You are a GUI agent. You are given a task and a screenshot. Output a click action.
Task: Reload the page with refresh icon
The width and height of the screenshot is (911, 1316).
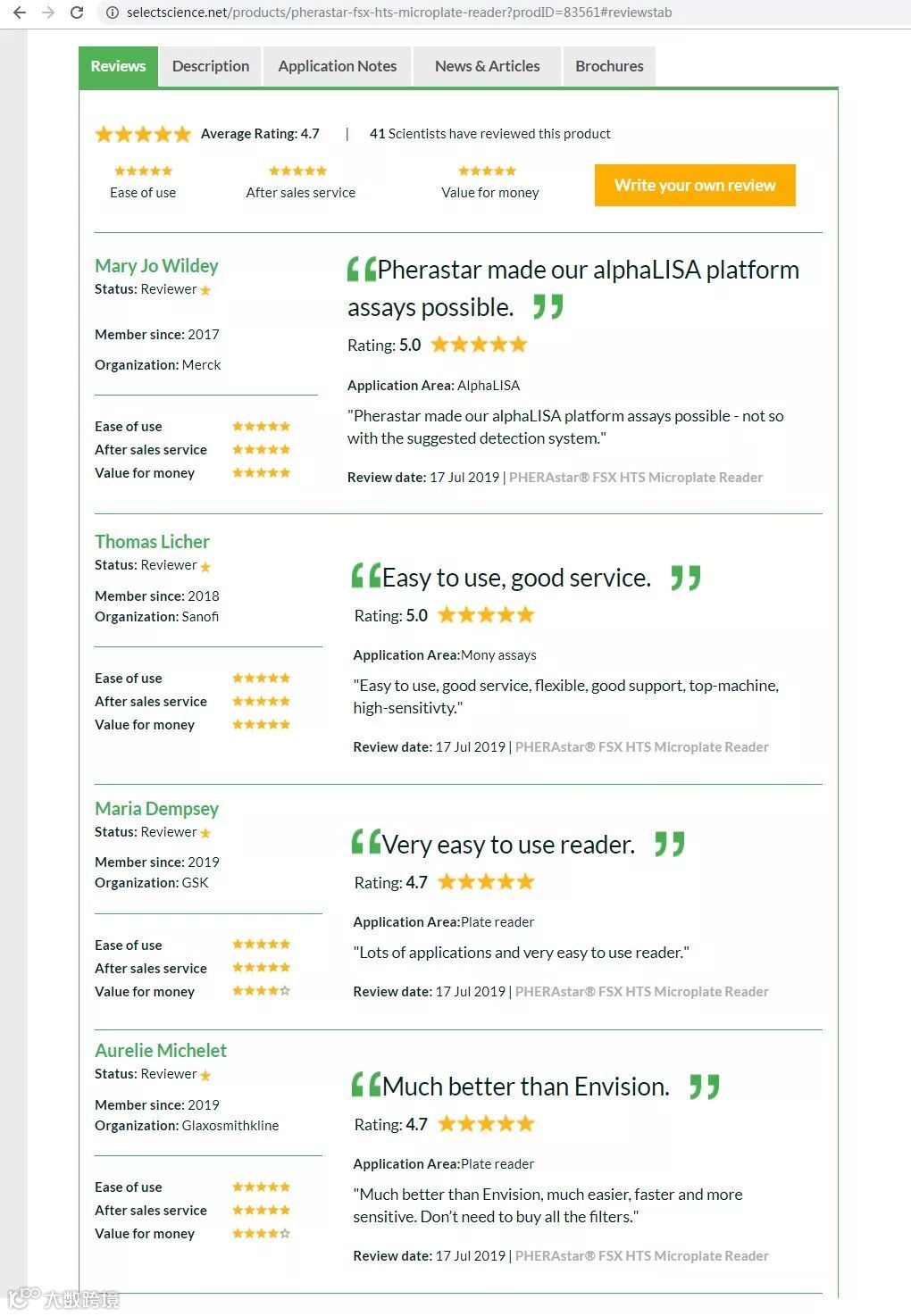click(77, 12)
